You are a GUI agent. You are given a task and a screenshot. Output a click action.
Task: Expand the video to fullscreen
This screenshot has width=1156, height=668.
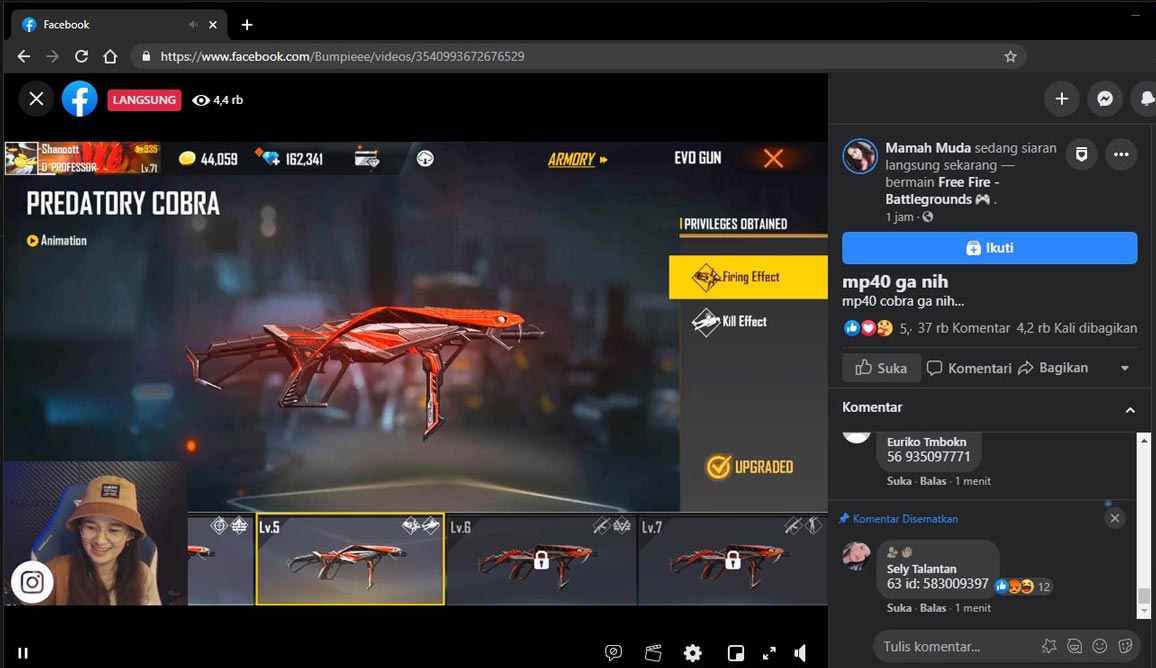pos(769,653)
